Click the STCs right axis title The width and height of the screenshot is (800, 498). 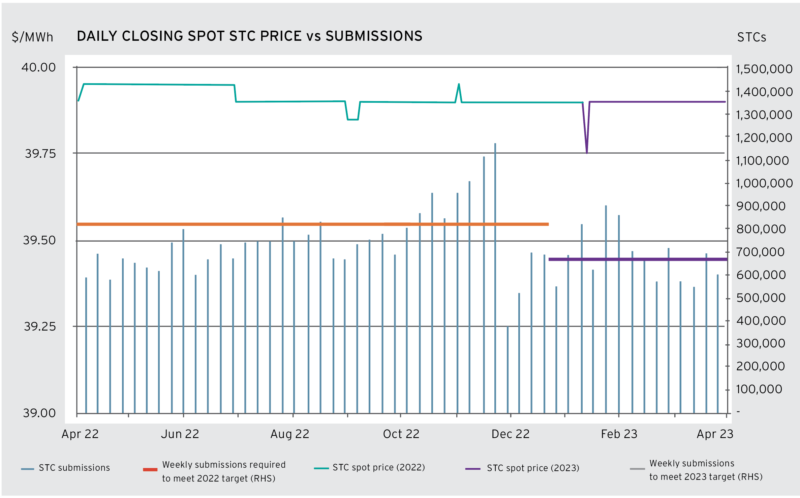click(752, 37)
